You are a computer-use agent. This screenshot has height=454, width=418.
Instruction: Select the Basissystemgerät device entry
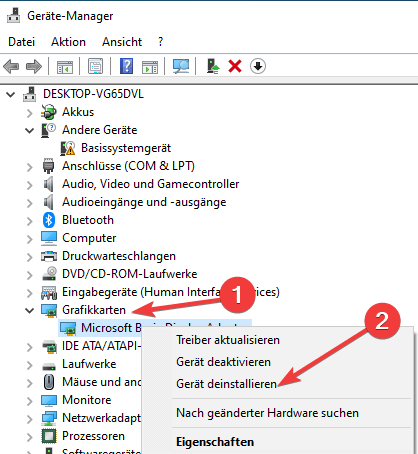(x=126, y=148)
